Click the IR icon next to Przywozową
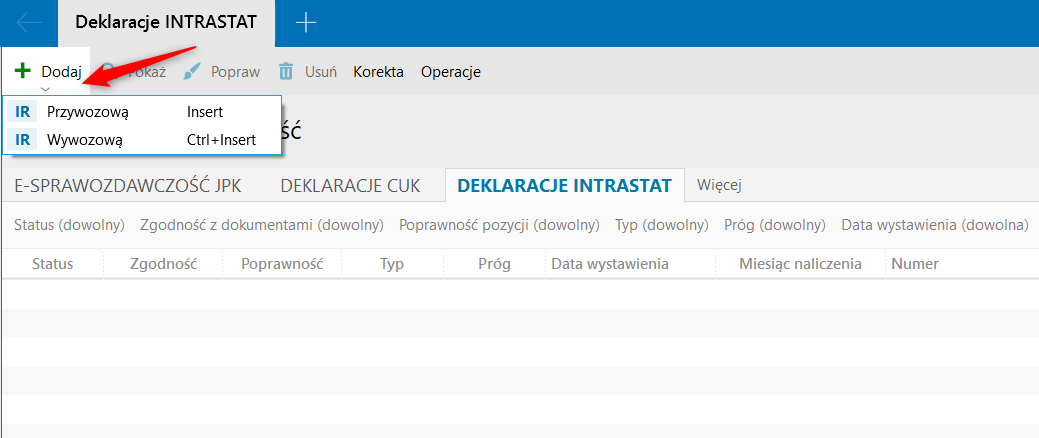The height and width of the screenshot is (438, 1039). (23, 112)
